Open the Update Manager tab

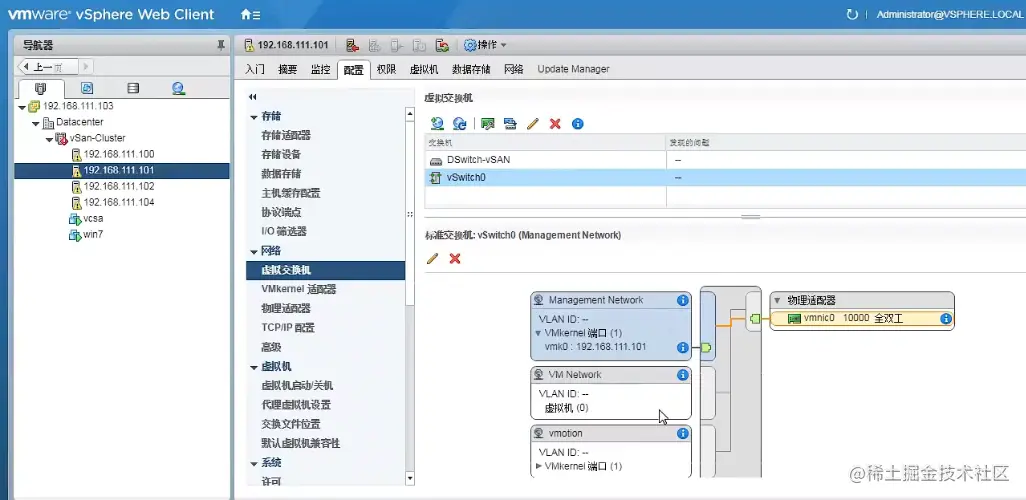pos(573,69)
